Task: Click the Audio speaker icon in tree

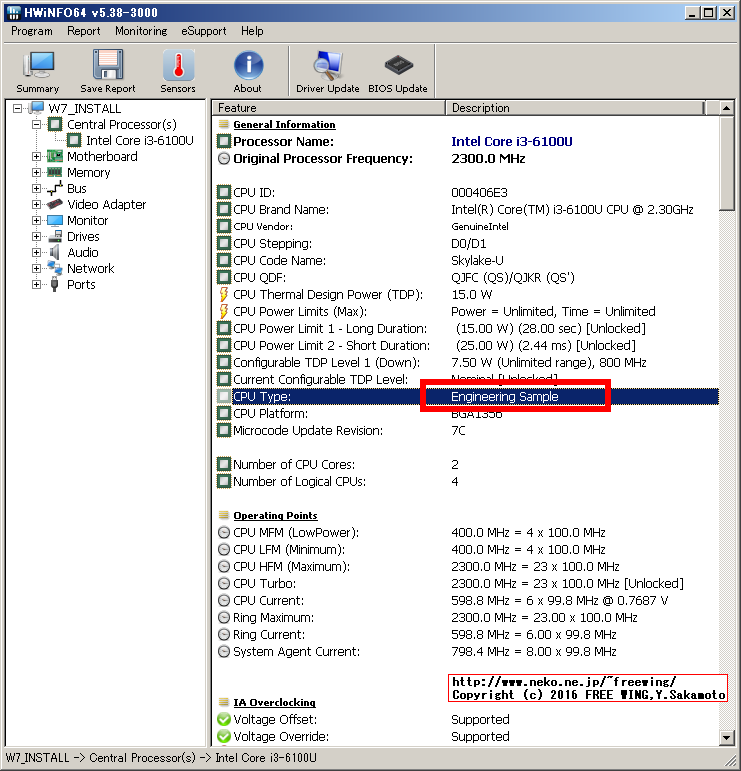Action: click(x=55, y=252)
